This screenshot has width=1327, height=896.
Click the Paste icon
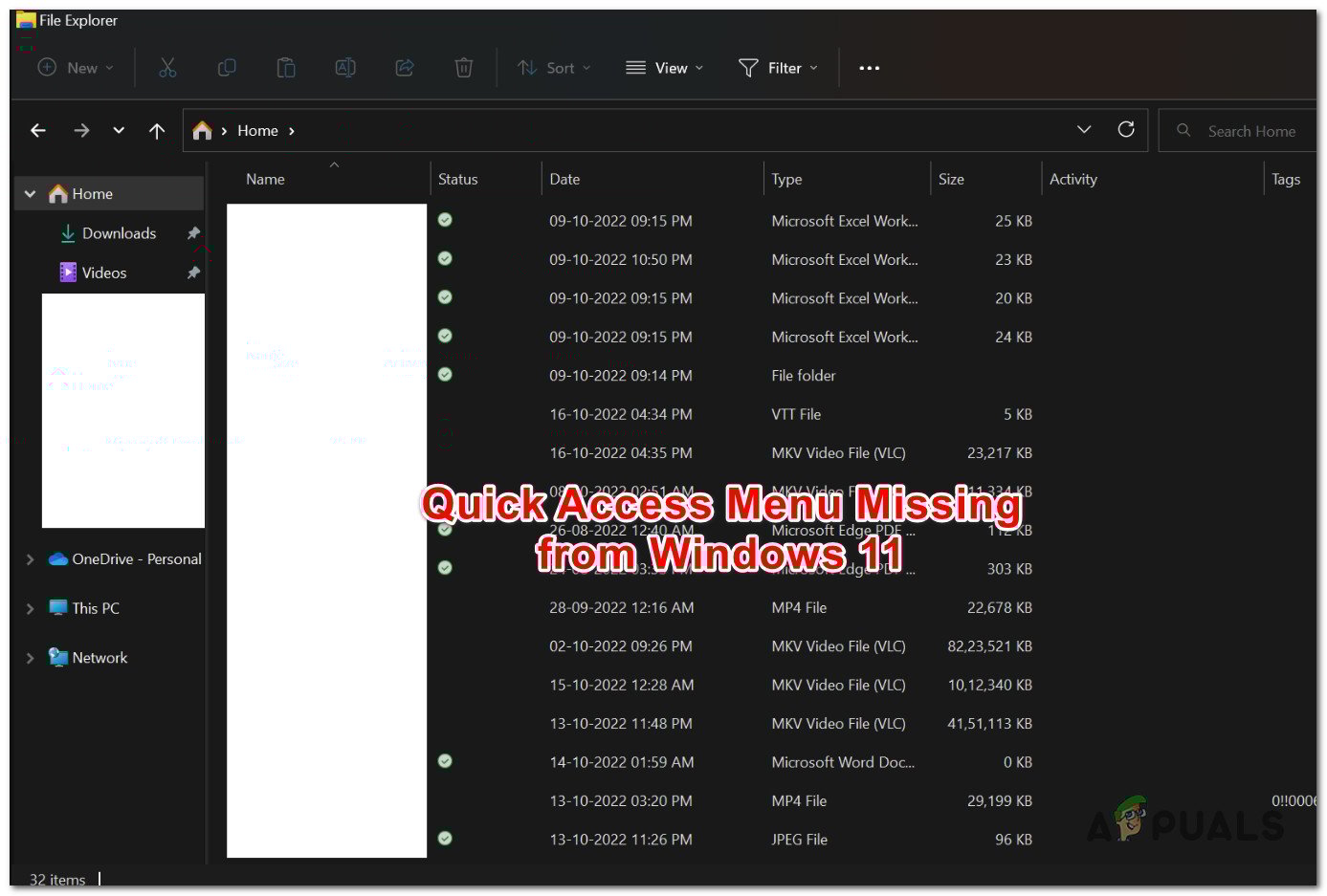tap(286, 67)
